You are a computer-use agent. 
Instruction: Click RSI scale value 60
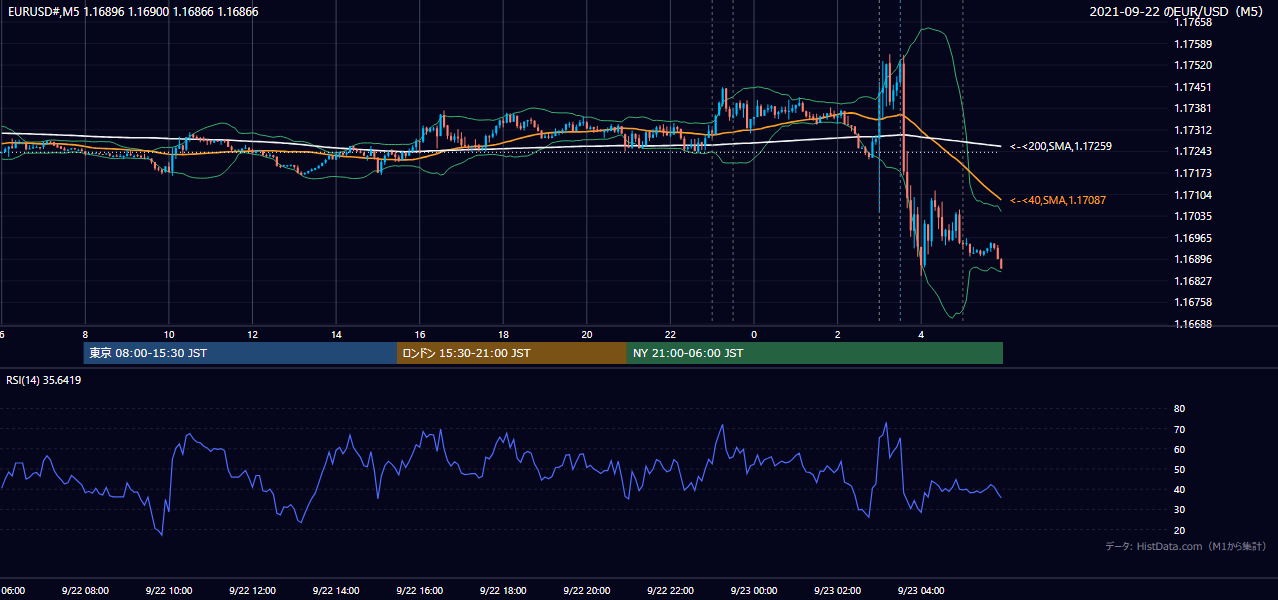point(1179,449)
